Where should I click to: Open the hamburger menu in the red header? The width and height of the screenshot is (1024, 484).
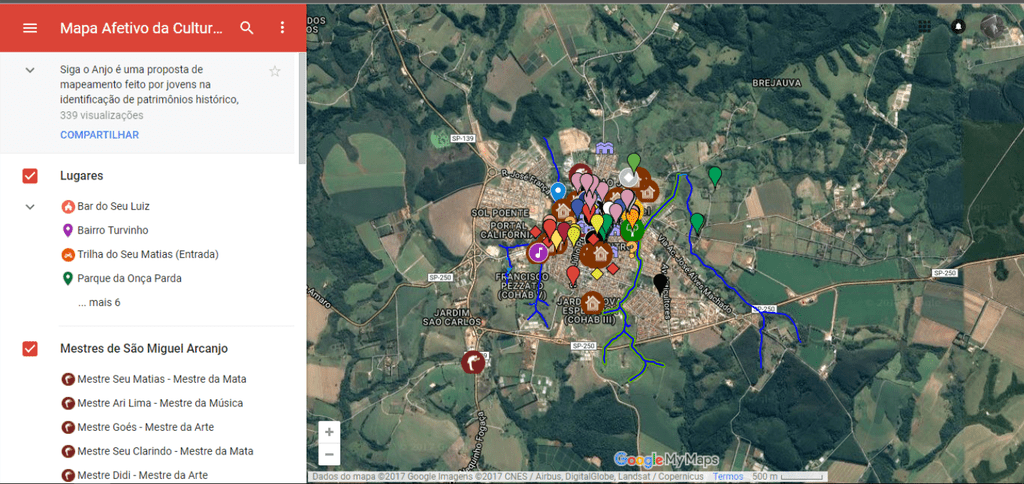click(x=30, y=28)
